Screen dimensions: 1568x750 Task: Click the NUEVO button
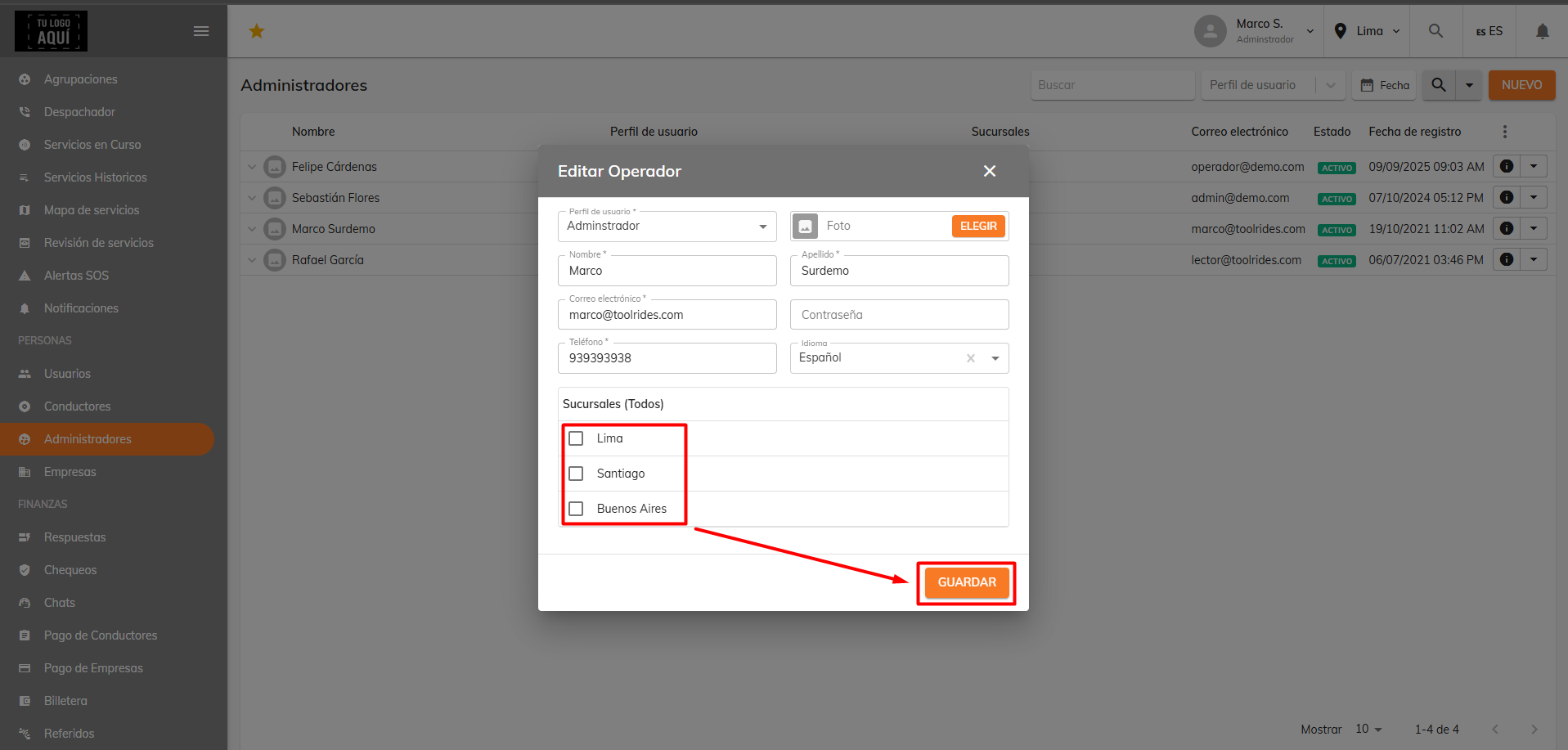1522,85
